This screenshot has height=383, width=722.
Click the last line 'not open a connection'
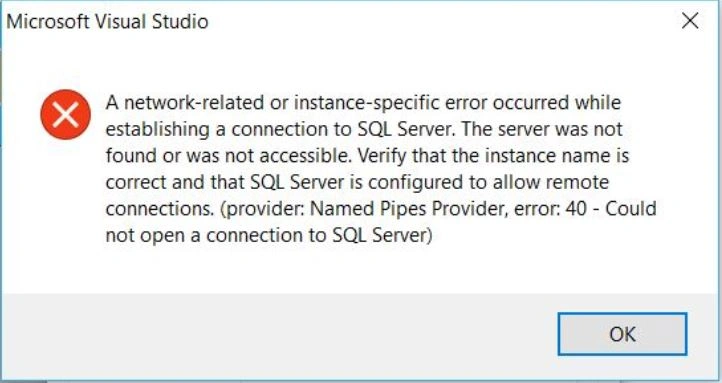pos(269,235)
